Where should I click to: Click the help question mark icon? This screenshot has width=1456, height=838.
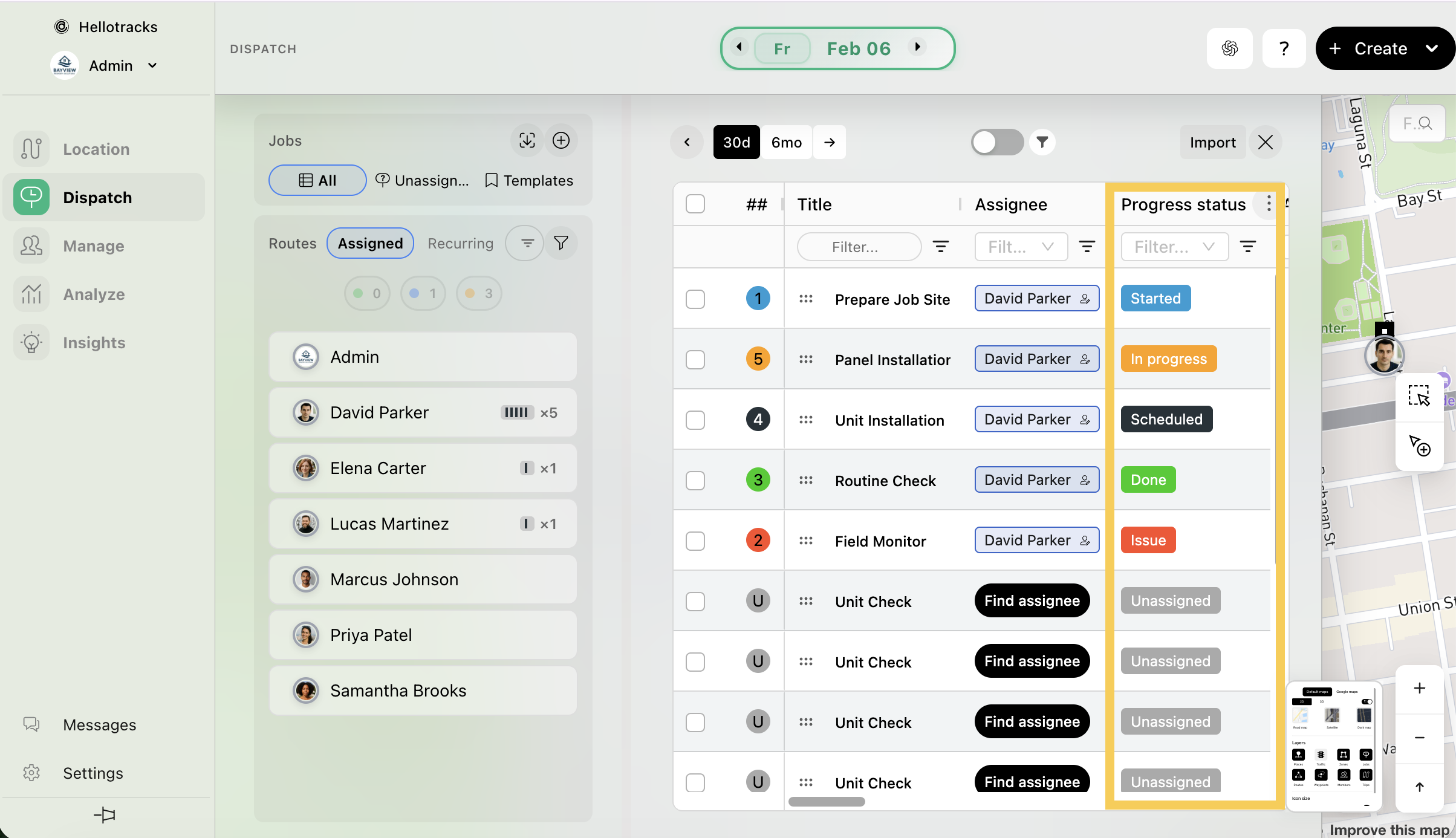click(1284, 48)
